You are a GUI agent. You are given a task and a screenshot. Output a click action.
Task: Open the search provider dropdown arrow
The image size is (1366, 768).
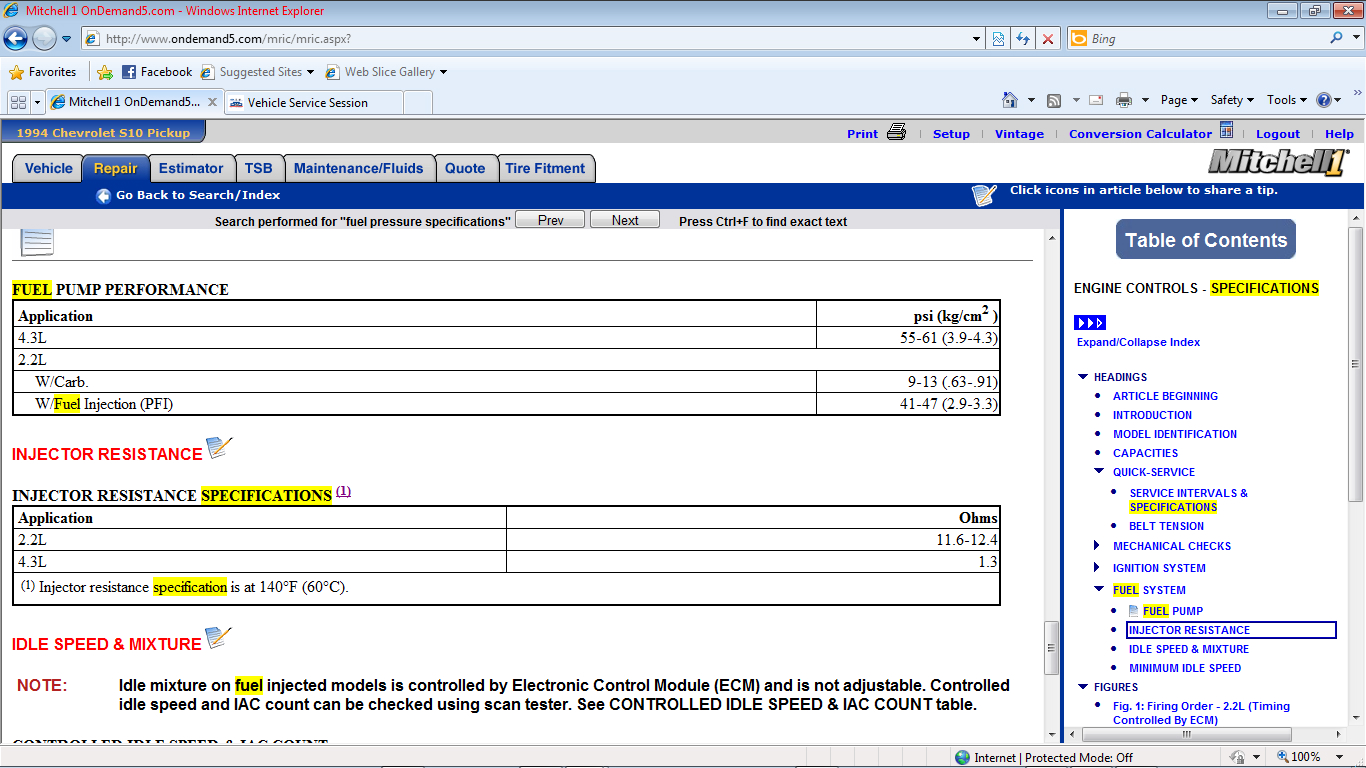tap(1356, 38)
